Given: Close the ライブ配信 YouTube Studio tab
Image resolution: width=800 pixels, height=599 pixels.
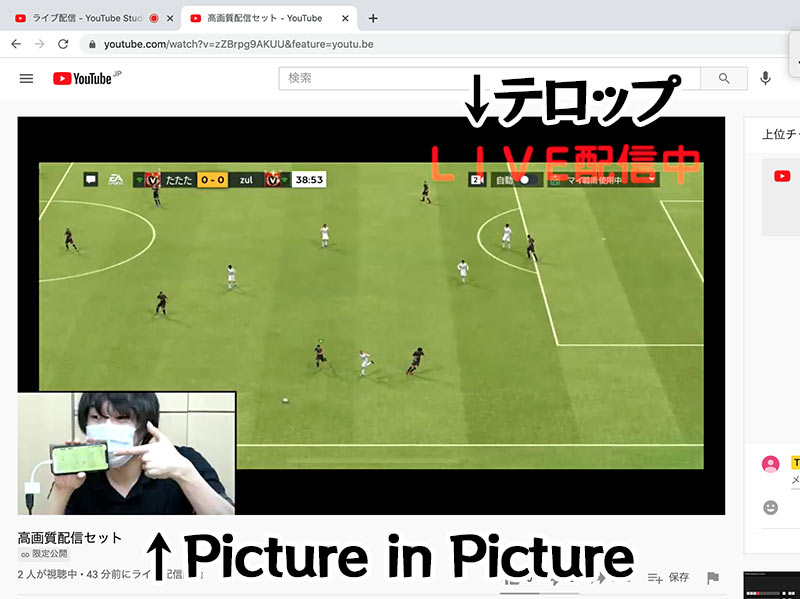Looking at the screenshot, I should point(170,18).
